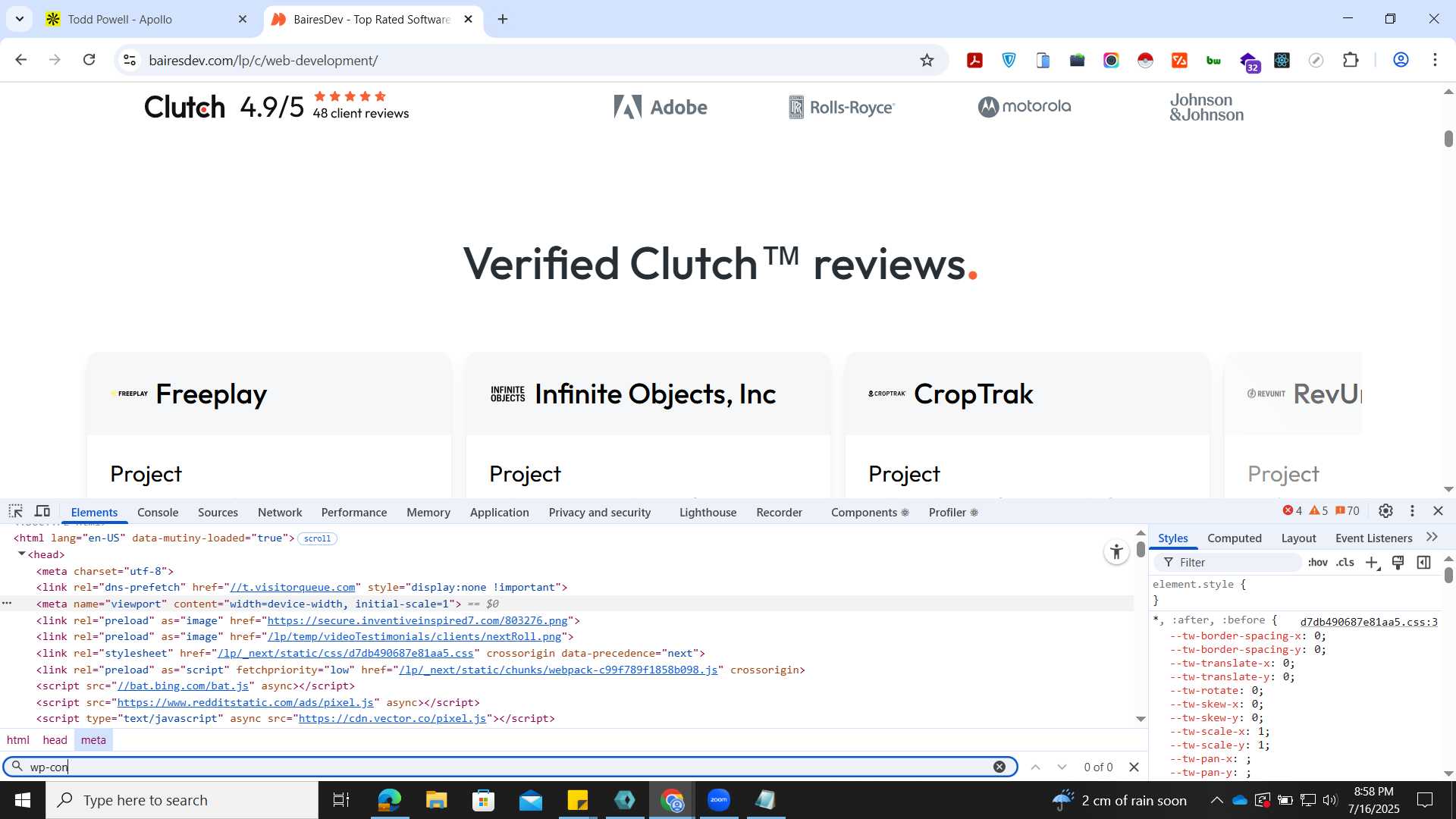Open the bat.bing.com/bat.js script link
Viewport: 1456px width, 819px height.
point(183,686)
